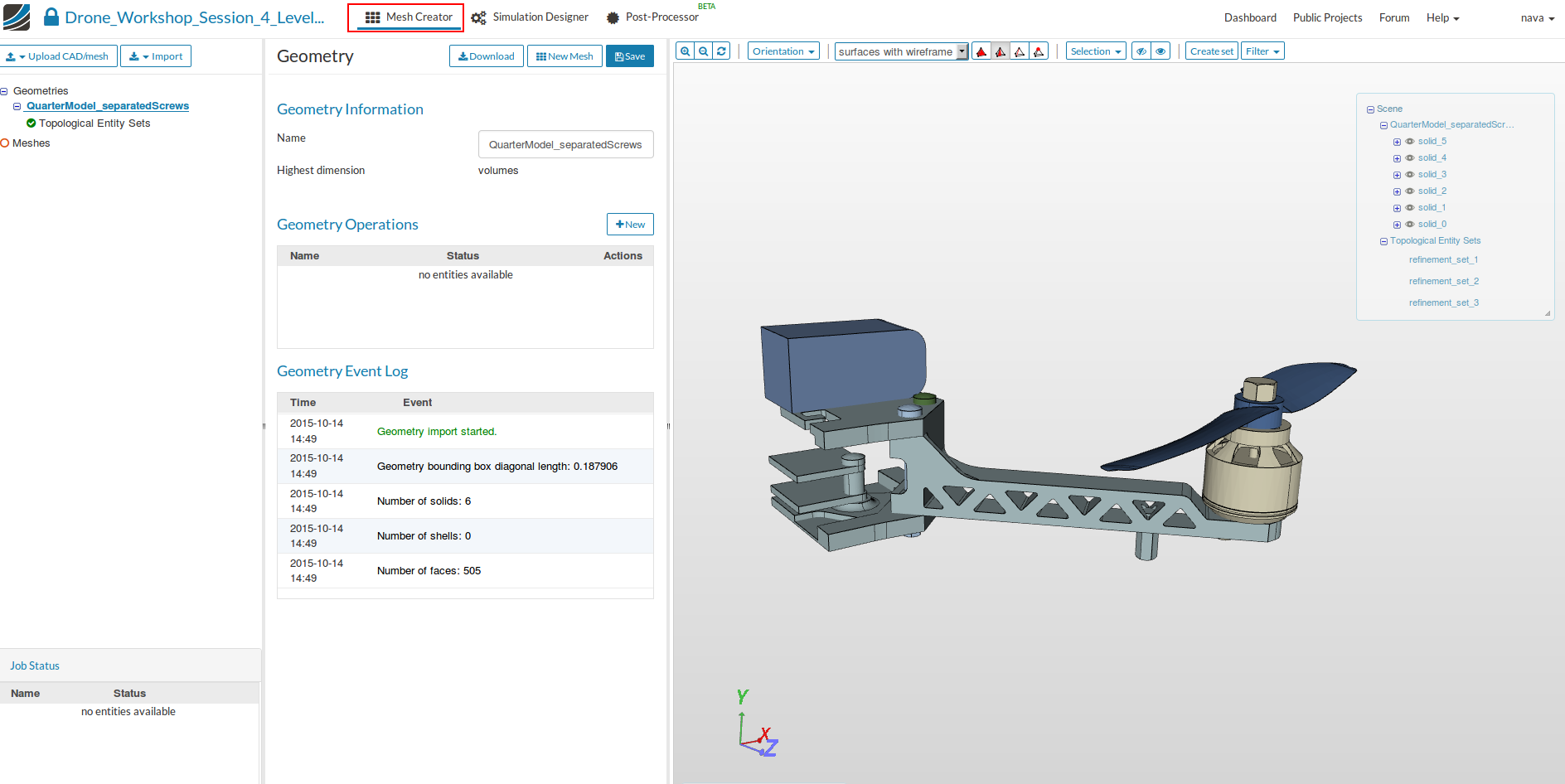Image resolution: width=1565 pixels, height=784 pixels.
Task: Reset the 3D view with refresh icon
Action: click(x=721, y=51)
